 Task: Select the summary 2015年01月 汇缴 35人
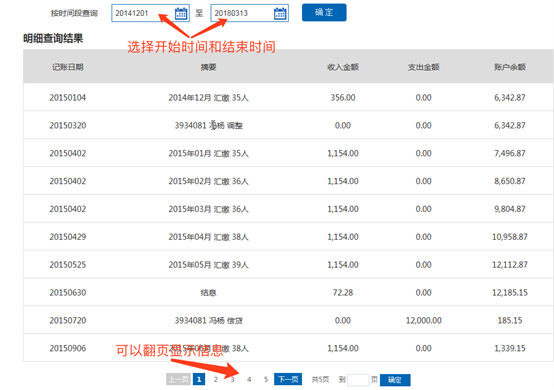pyautogui.click(x=208, y=153)
